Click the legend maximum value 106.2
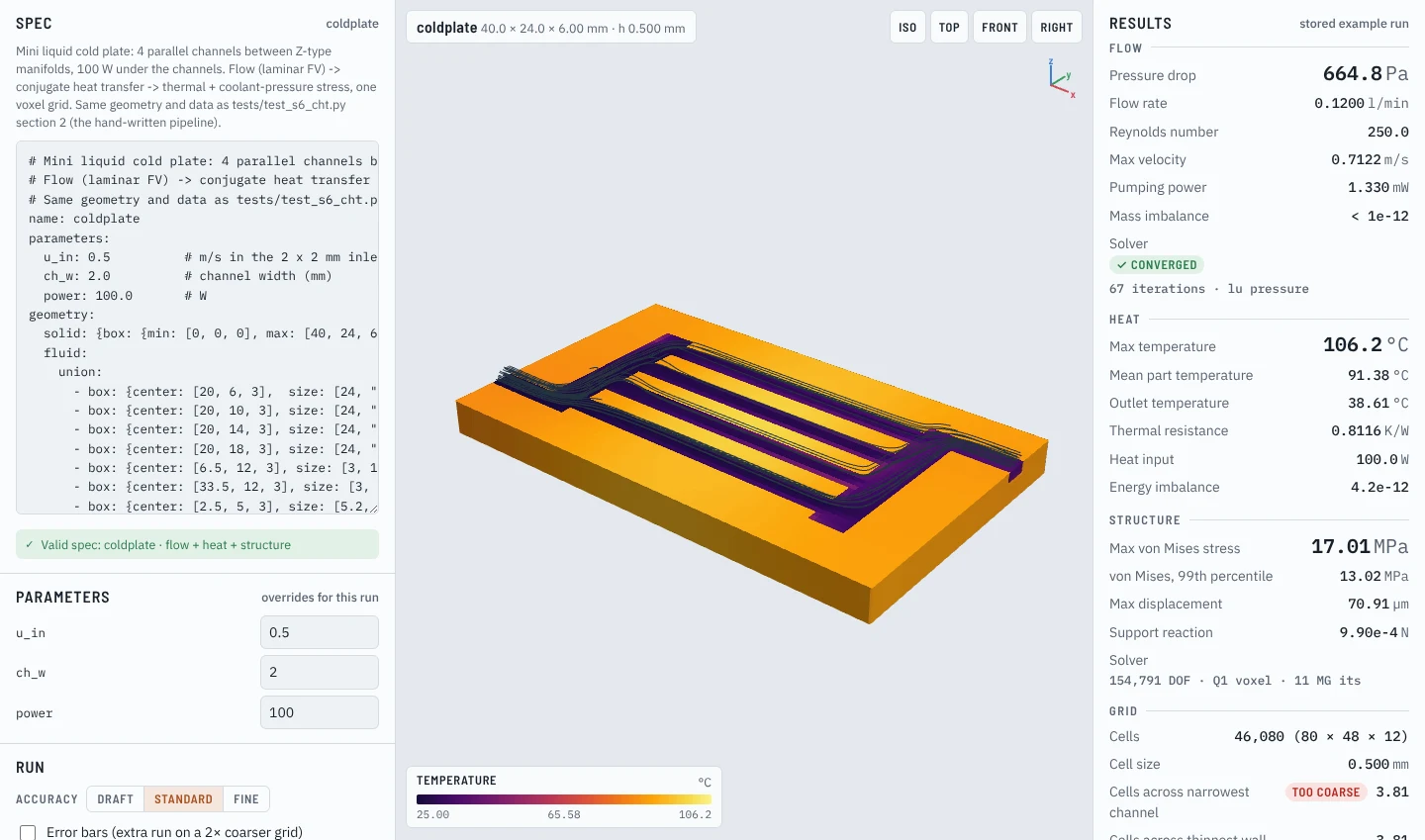The width and height of the screenshot is (1425, 840). (x=695, y=815)
